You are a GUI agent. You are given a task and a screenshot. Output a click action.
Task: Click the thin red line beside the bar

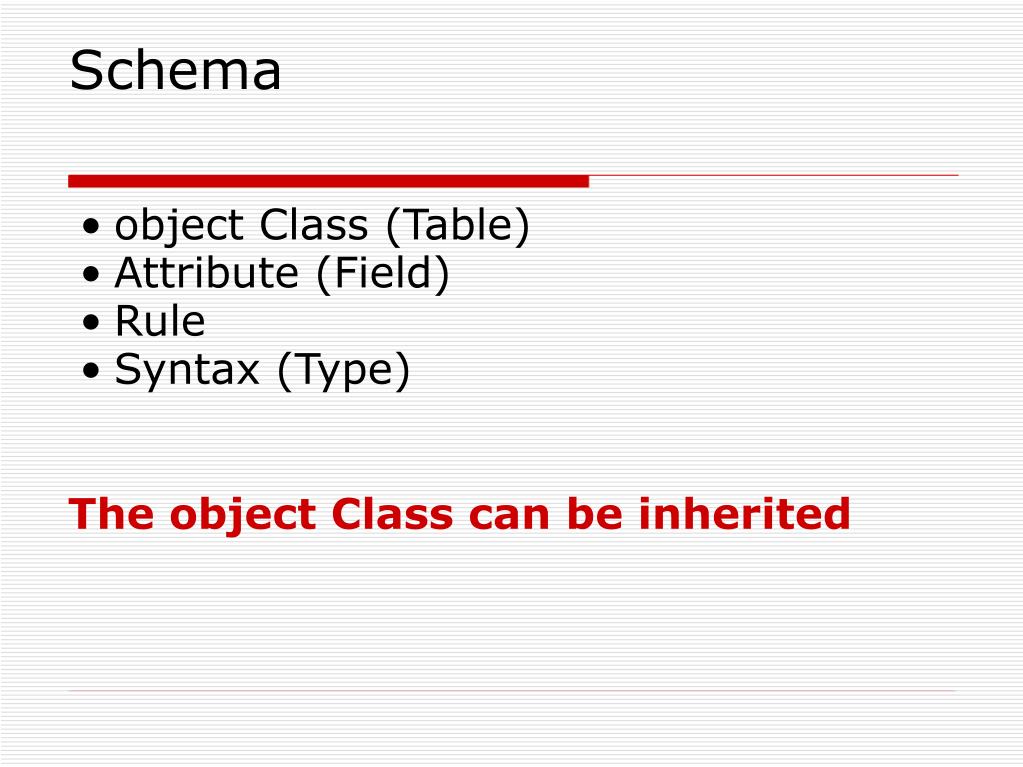[x=774, y=175]
